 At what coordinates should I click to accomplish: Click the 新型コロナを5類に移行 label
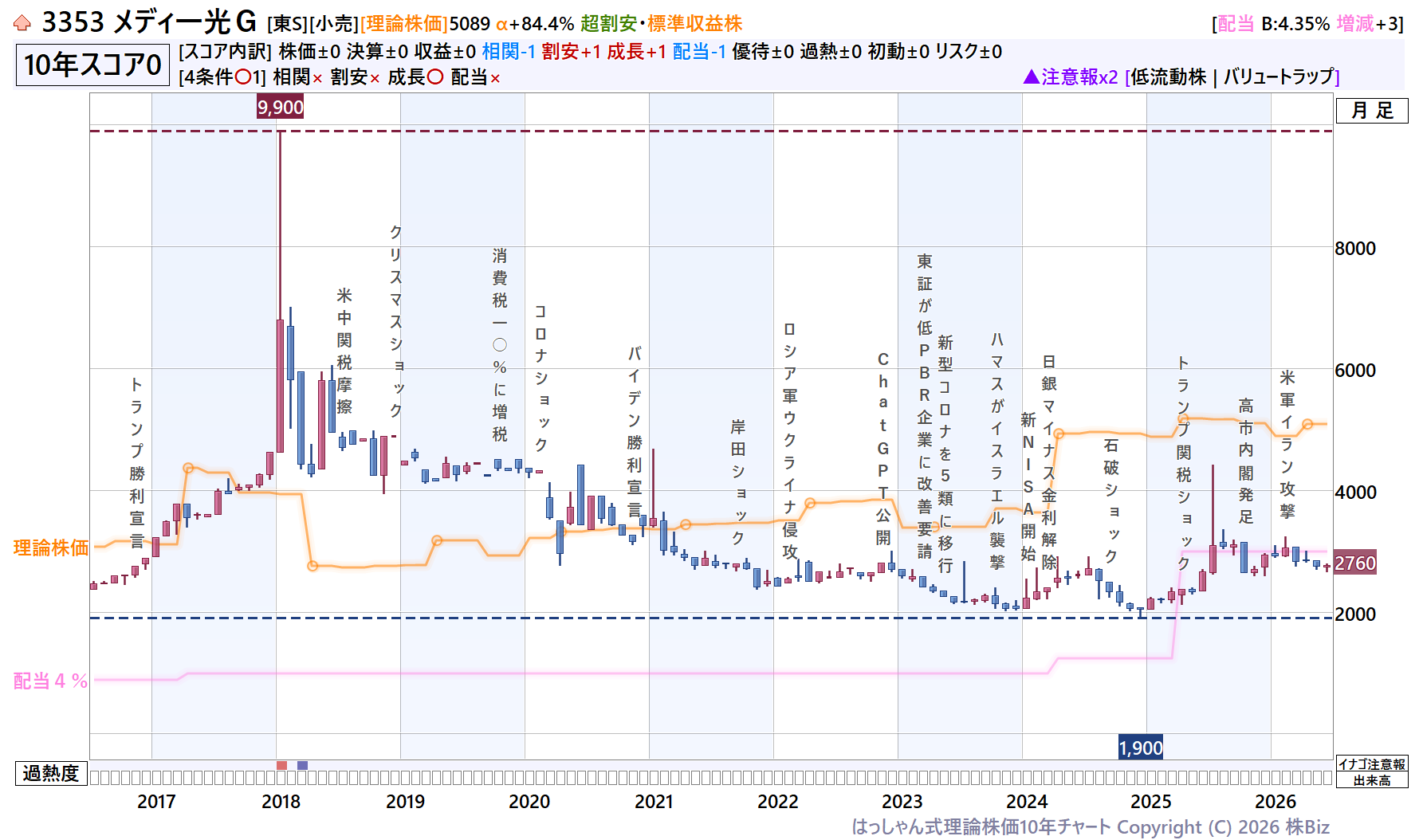(945, 454)
